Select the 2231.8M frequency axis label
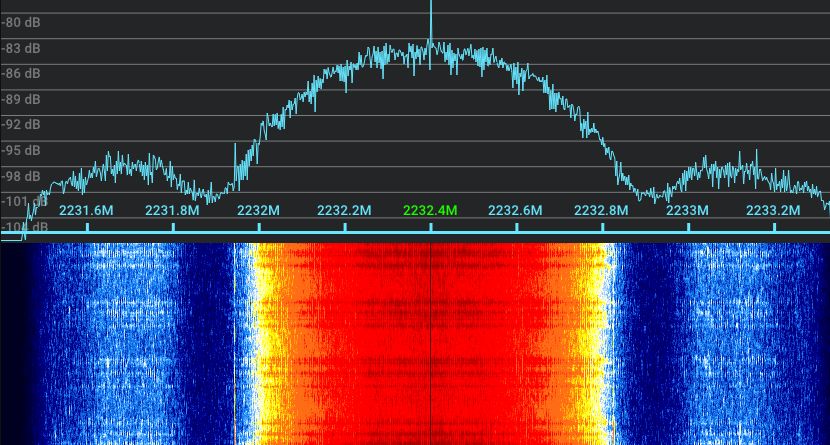Screen dimensions: 830x445 (173, 210)
